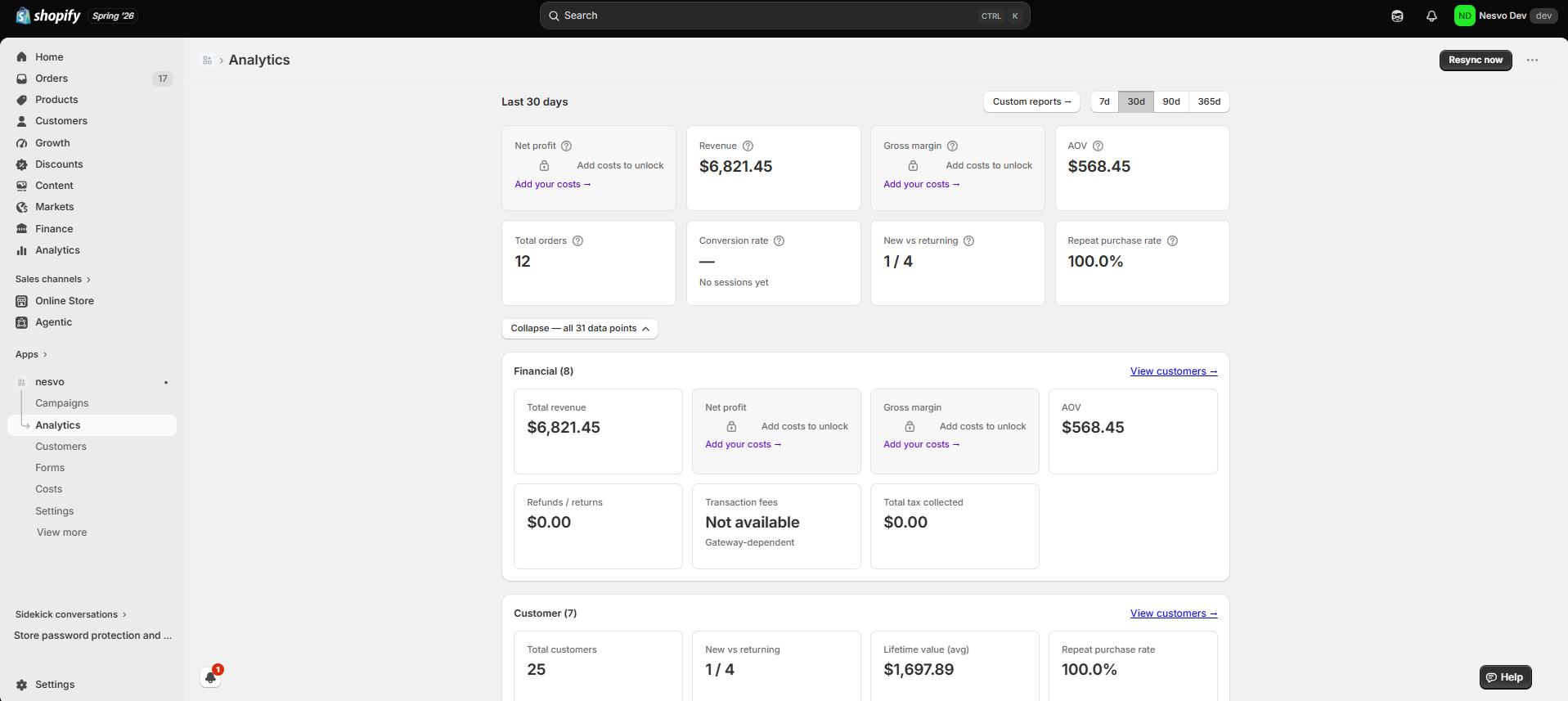
Task: Show Revenue help tooltip icon
Action: tap(748, 146)
